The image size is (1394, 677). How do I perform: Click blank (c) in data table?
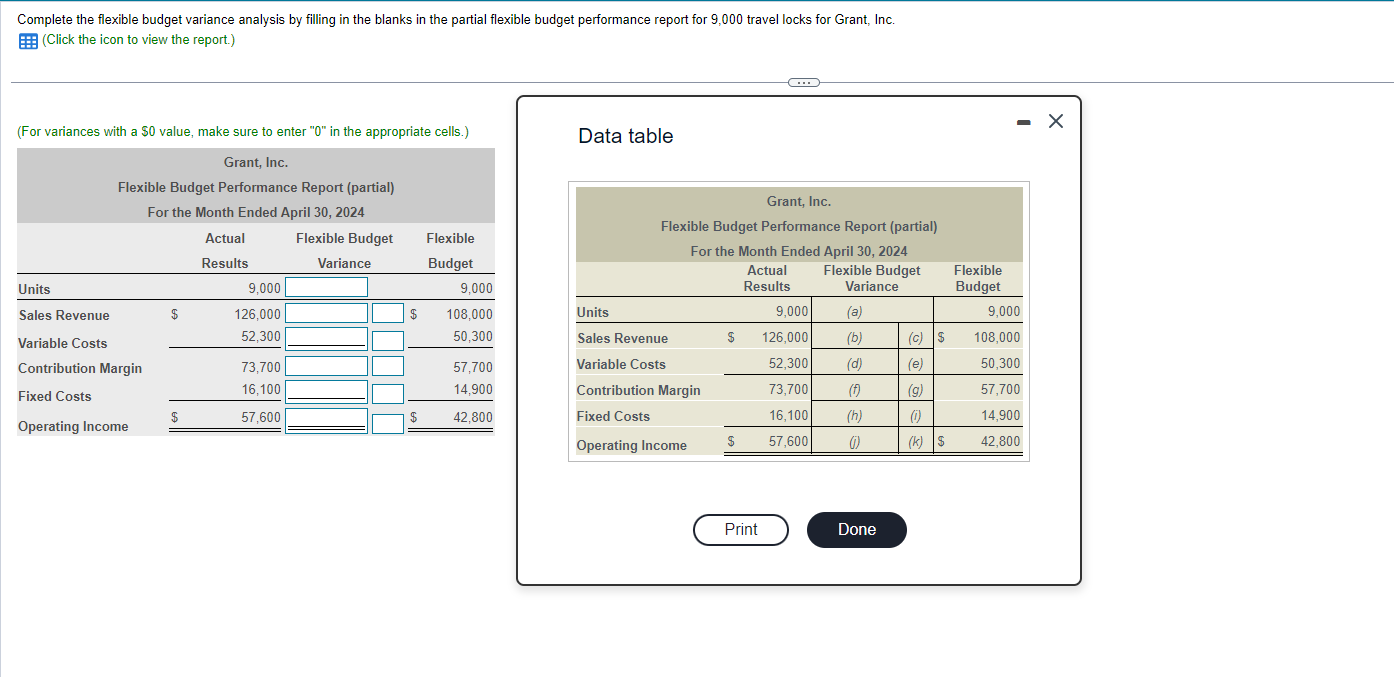click(915, 338)
